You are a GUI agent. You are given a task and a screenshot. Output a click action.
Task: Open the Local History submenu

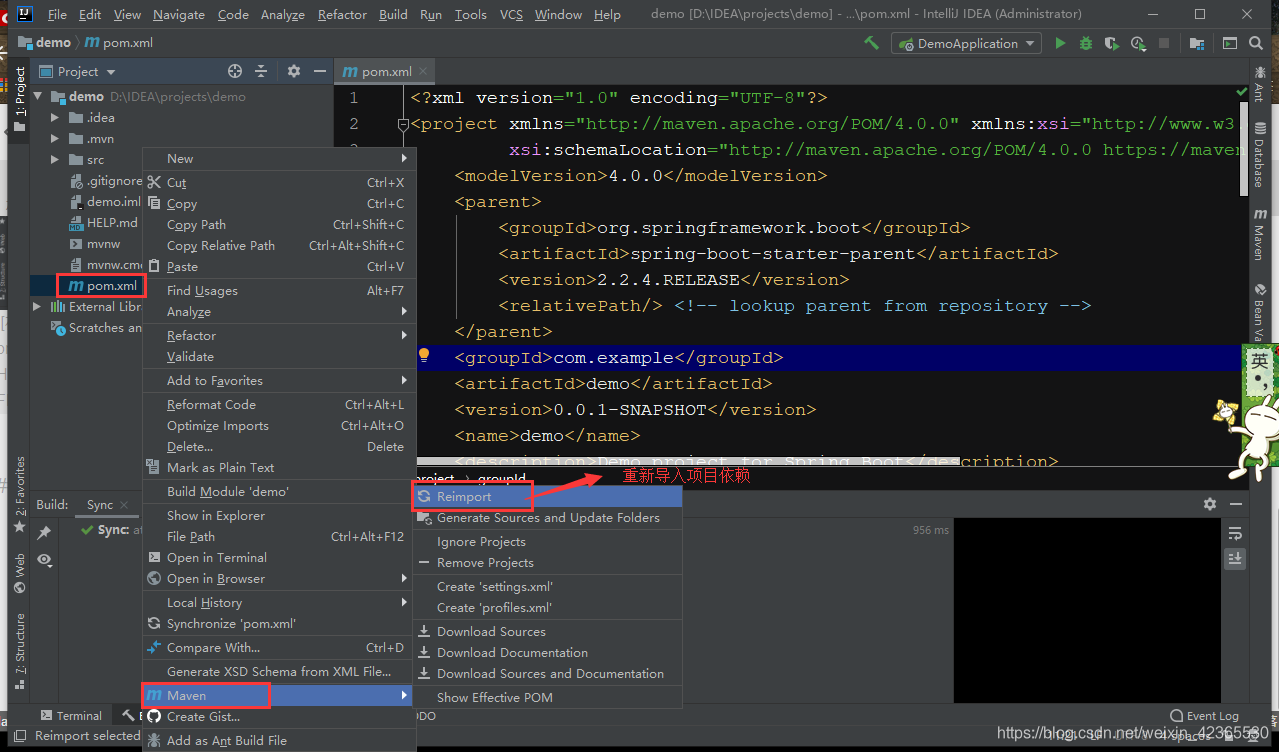point(278,602)
